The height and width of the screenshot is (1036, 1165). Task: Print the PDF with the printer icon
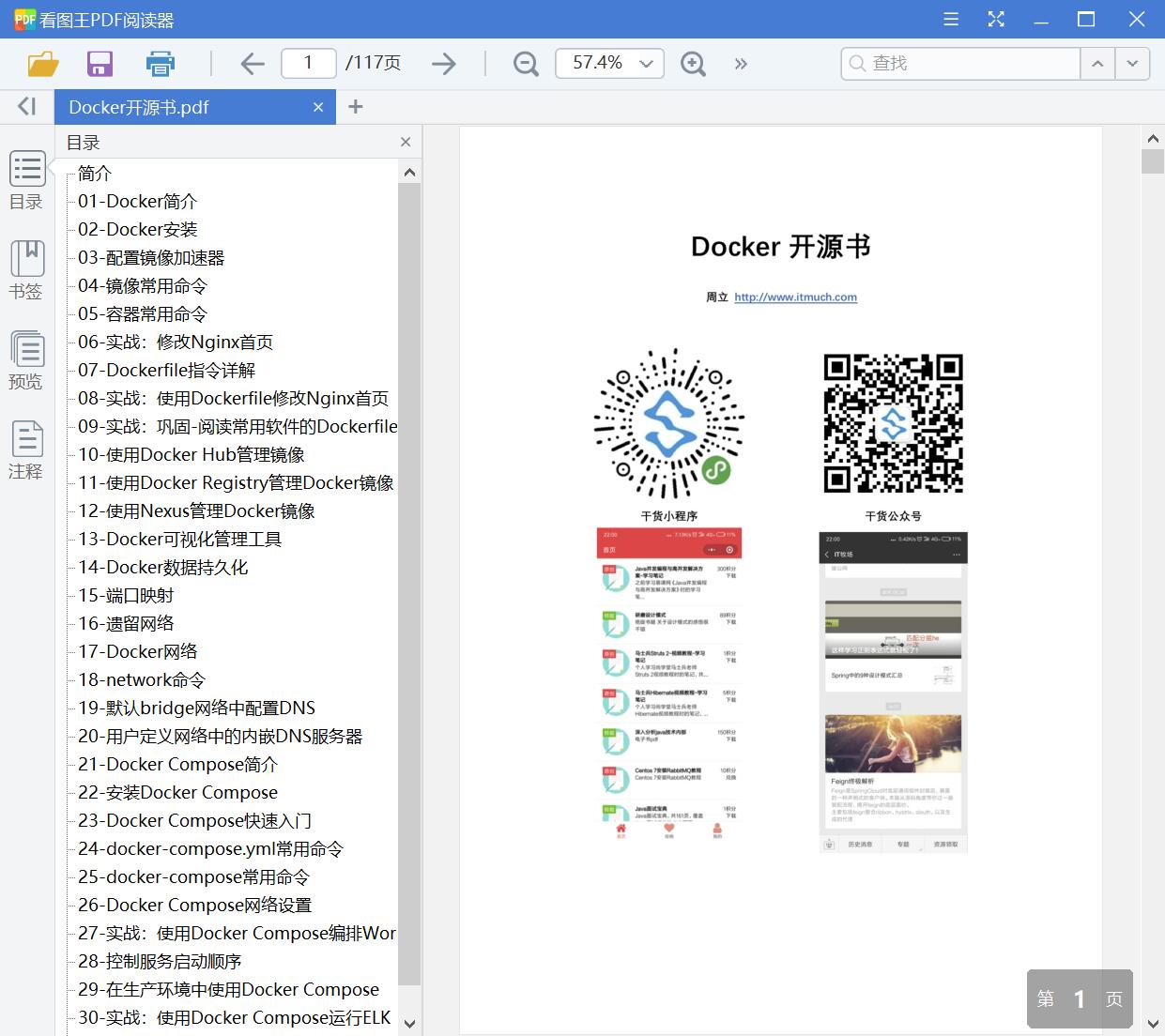(161, 64)
